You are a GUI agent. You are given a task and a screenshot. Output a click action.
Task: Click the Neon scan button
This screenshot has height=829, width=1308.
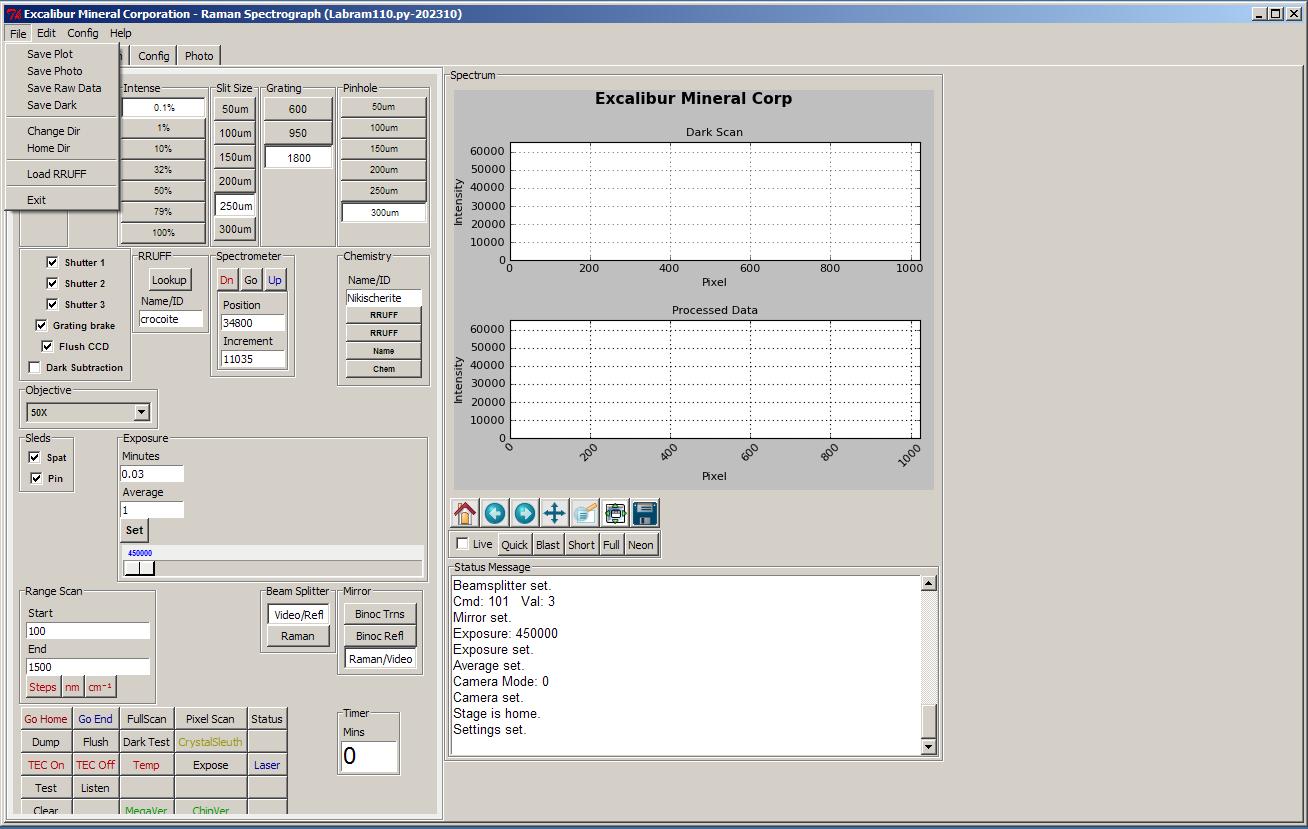641,545
